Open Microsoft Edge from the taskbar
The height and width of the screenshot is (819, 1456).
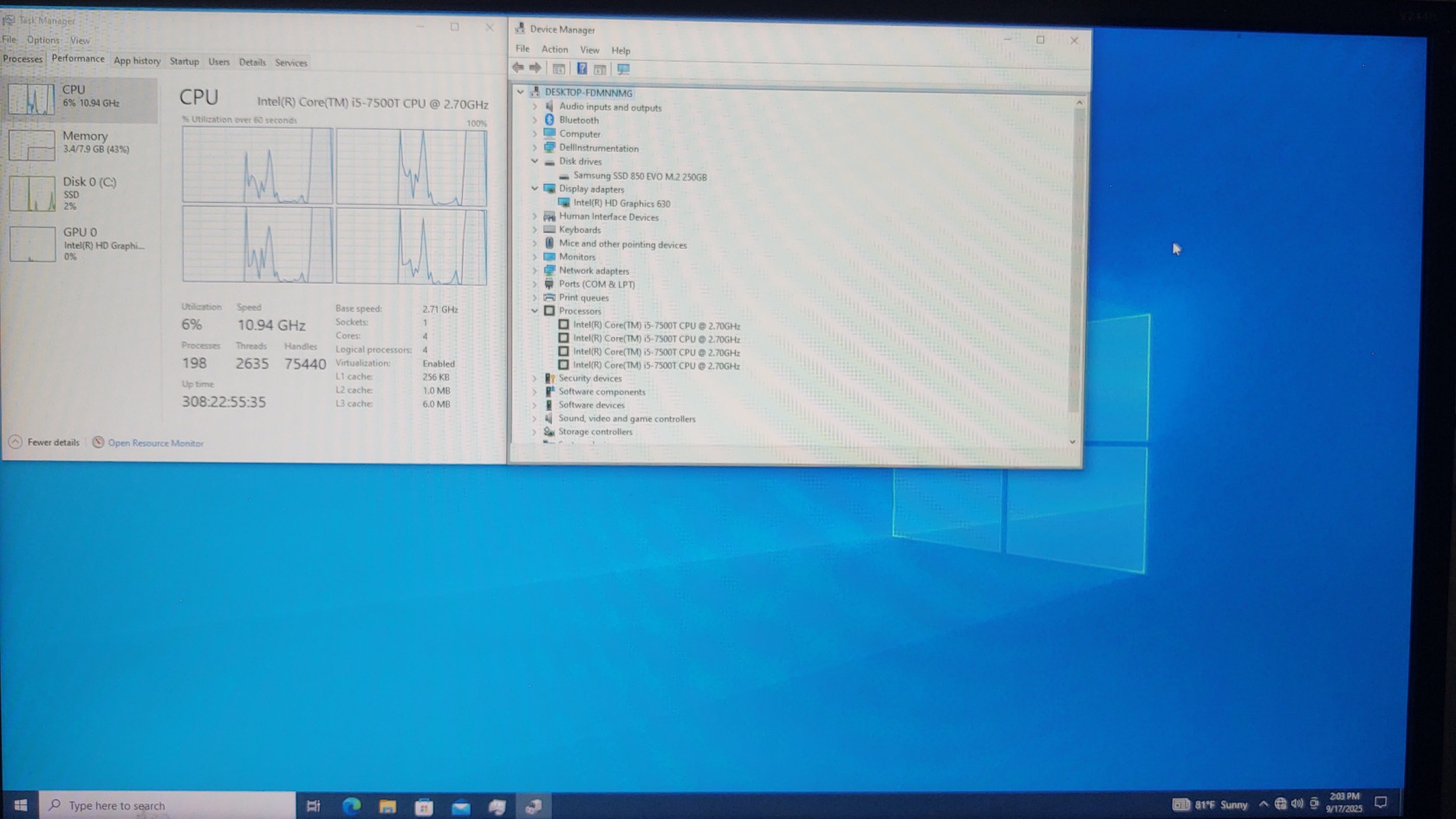coord(351,806)
